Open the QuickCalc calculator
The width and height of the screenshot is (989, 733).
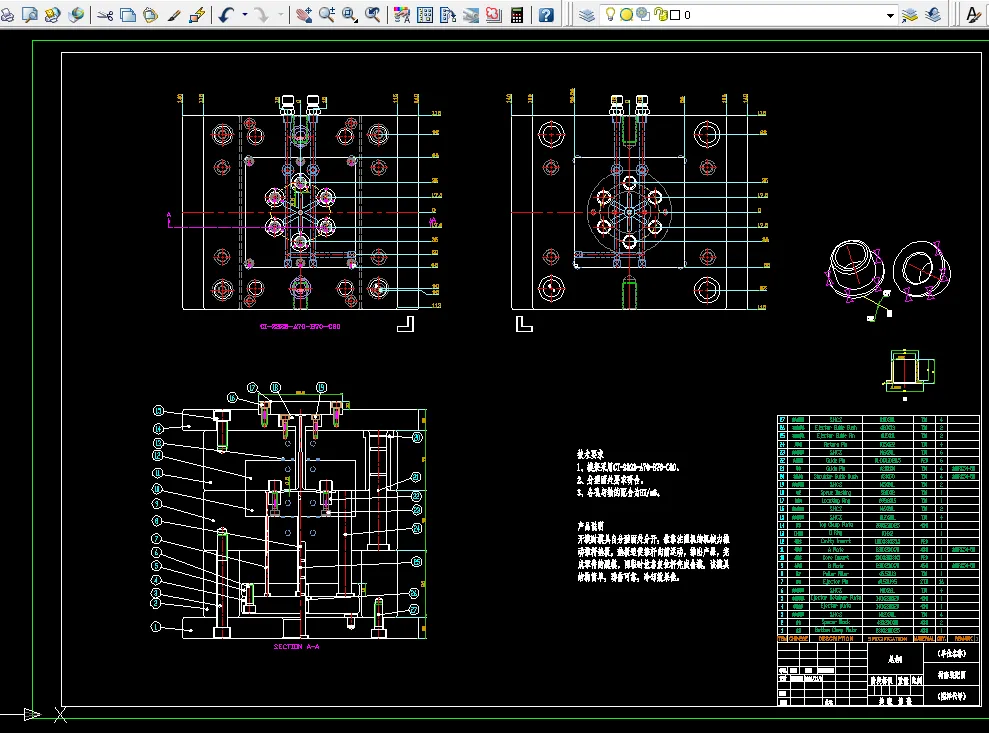tap(517, 15)
